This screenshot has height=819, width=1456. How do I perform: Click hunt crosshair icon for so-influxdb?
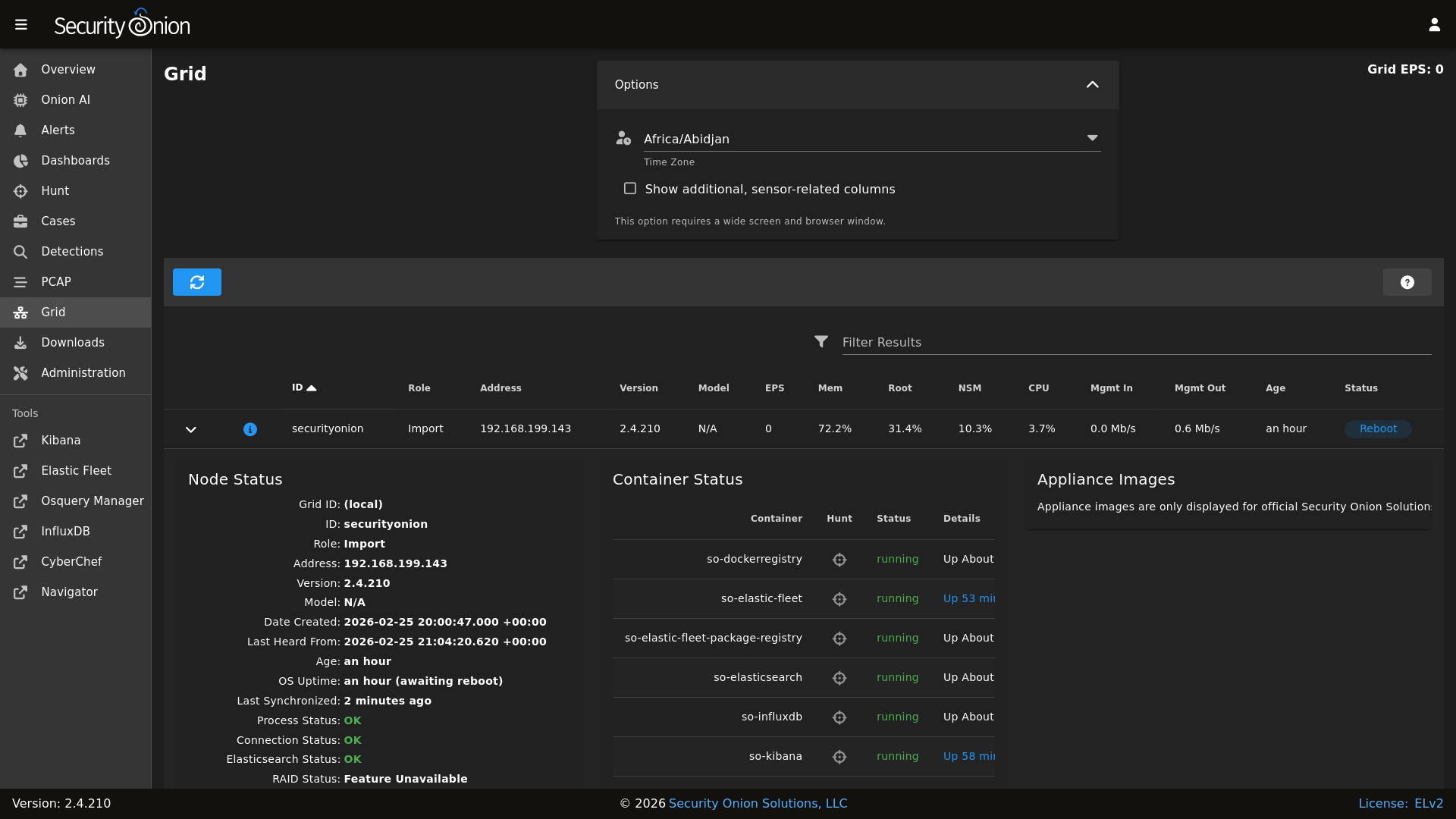point(839,717)
